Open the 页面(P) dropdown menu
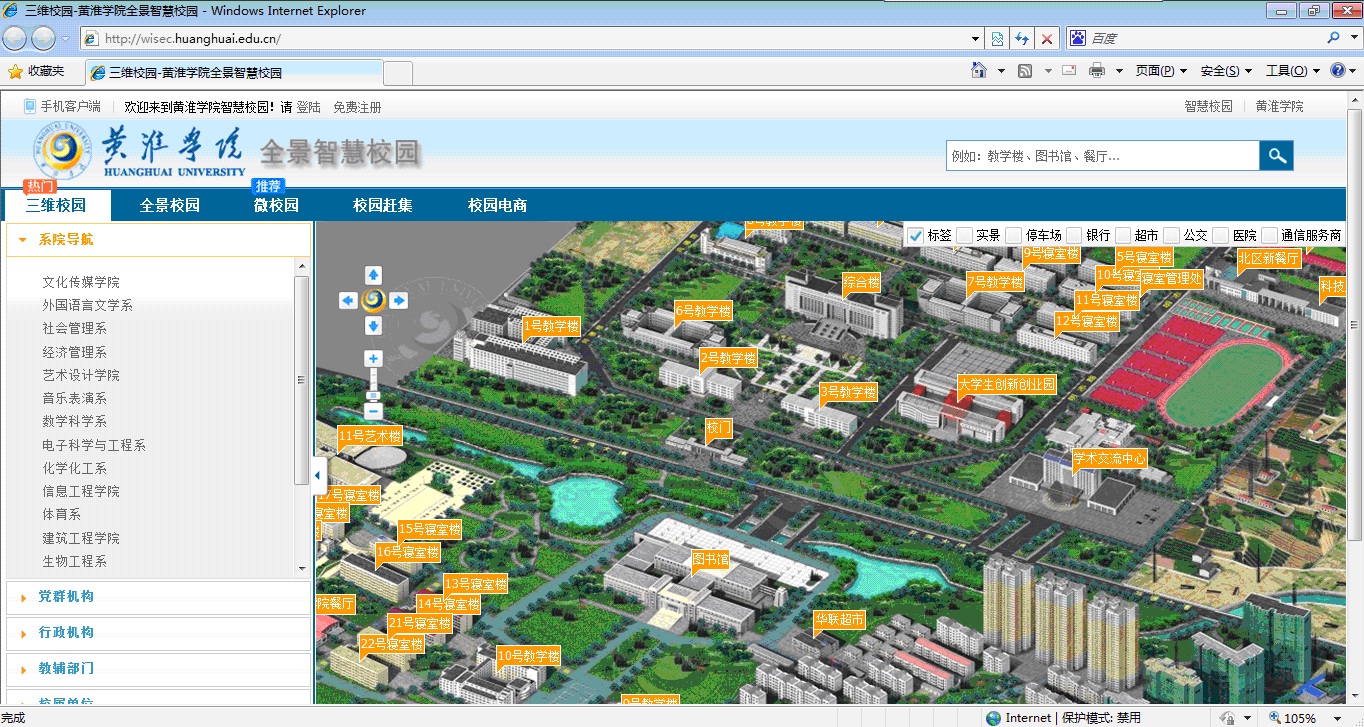The image size is (1364, 727). (x=1161, y=71)
